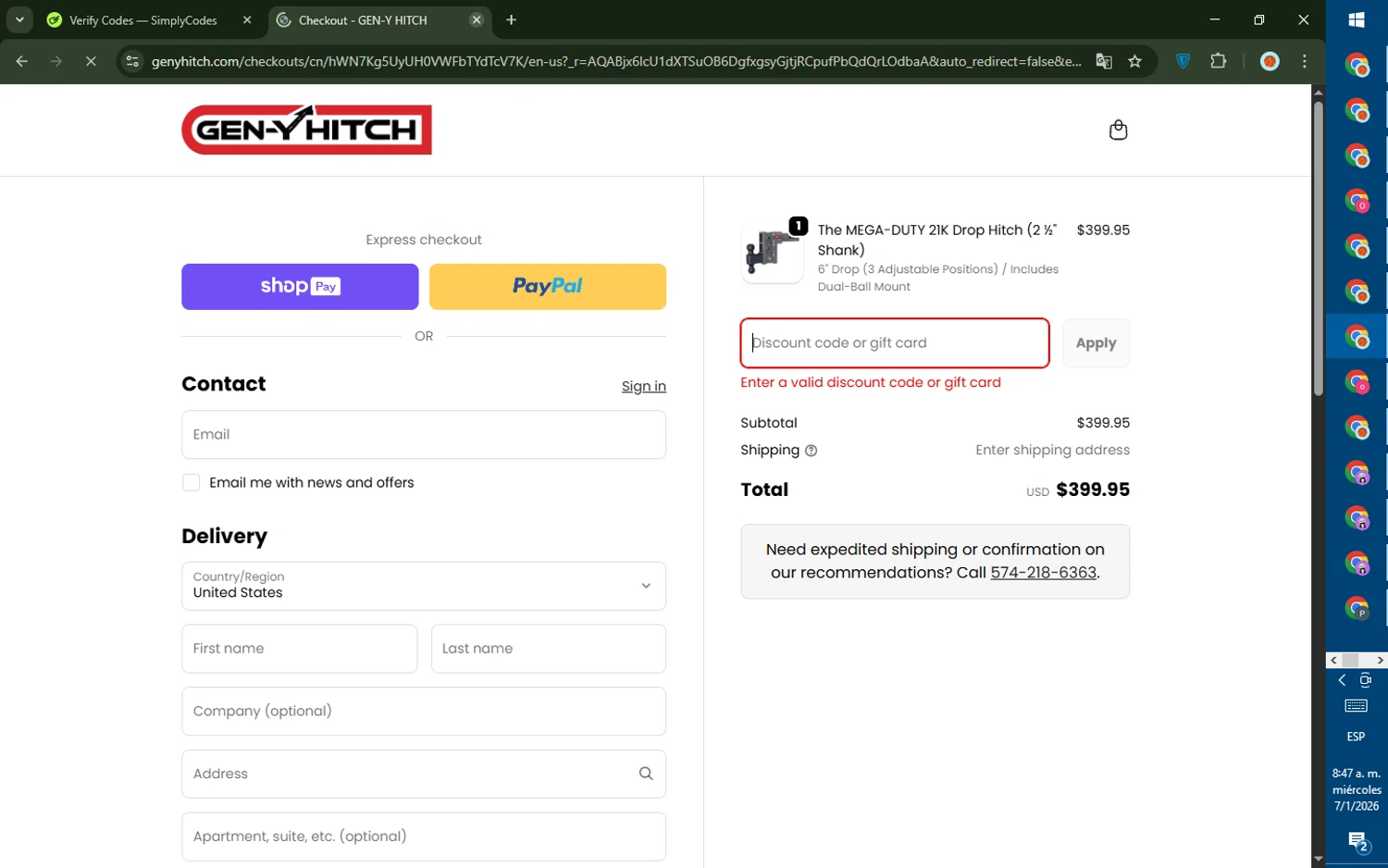Screen dimensions: 1388x868
Task: Open Chrome three-dot menu
Action: pyautogui.click(x=1305, y=61)
